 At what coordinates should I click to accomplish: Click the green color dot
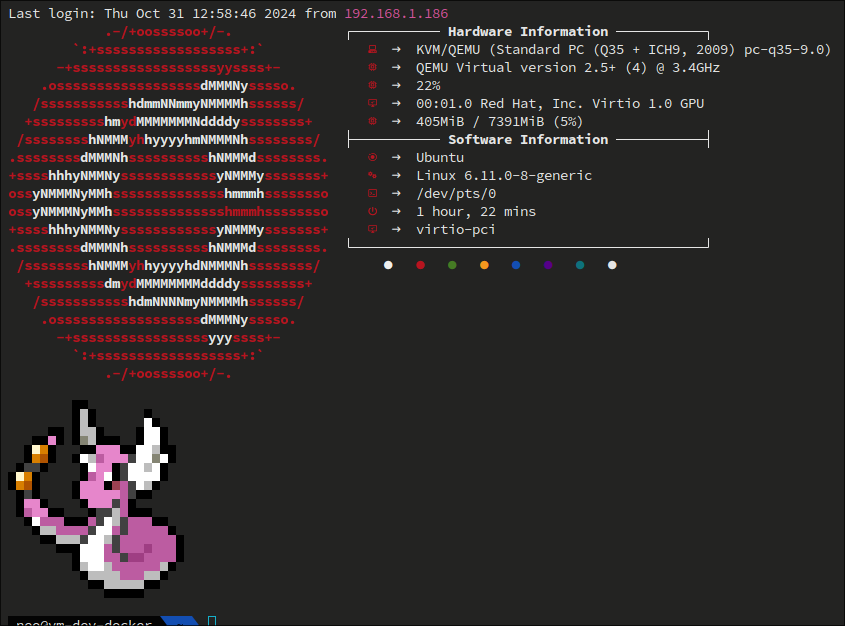point(452,265)
